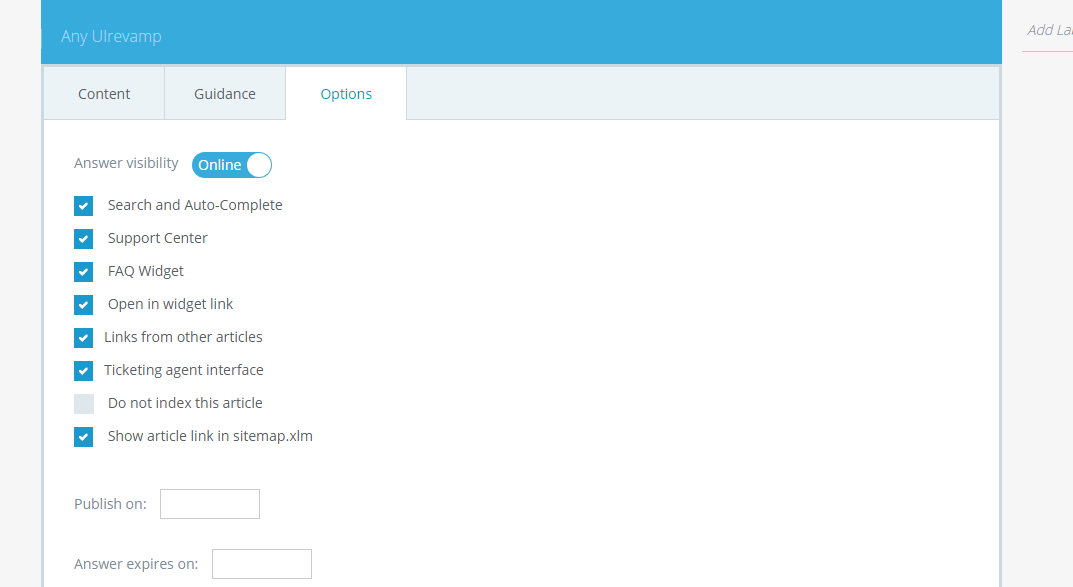Click the Answer expires on field
This screenshot has width=1073, height=587.
point(262,564)
